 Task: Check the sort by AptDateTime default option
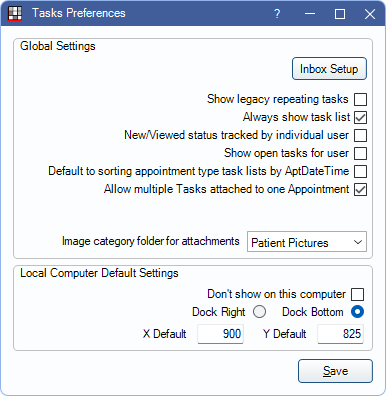(361, 171)
